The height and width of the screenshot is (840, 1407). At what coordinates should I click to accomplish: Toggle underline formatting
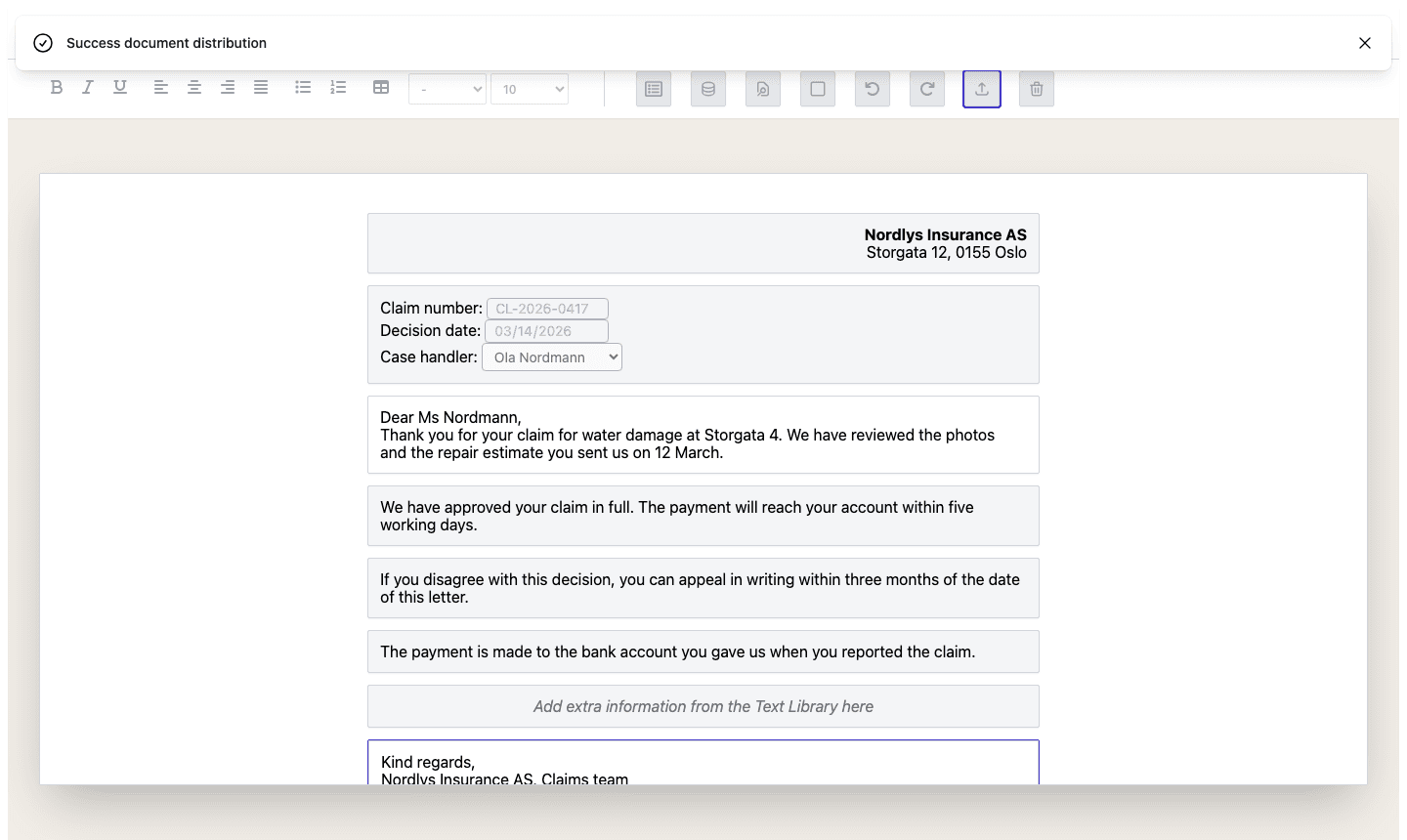120,87
